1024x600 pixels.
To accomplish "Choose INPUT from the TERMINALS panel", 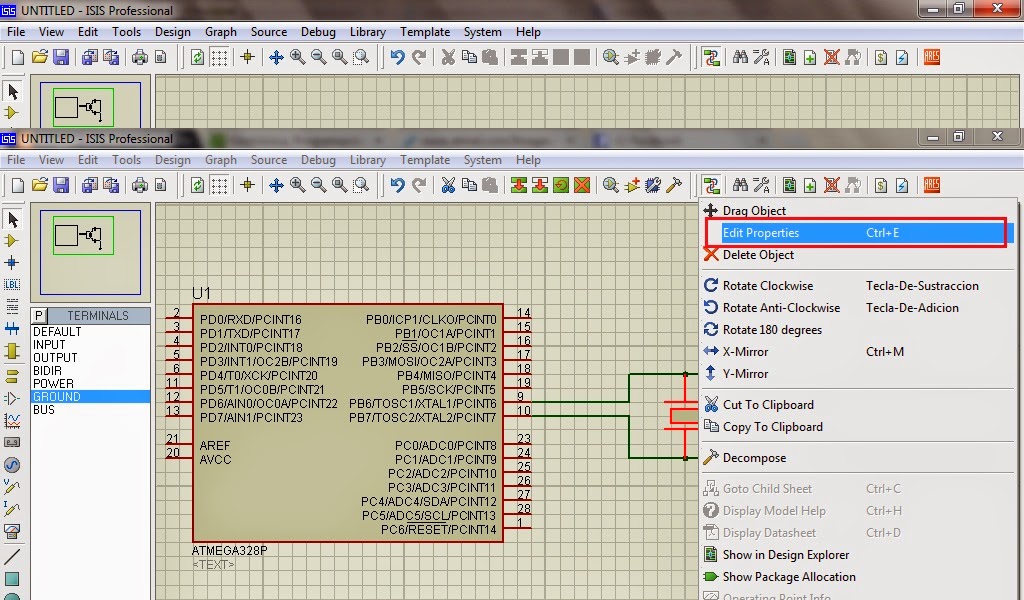I will 57,343.
